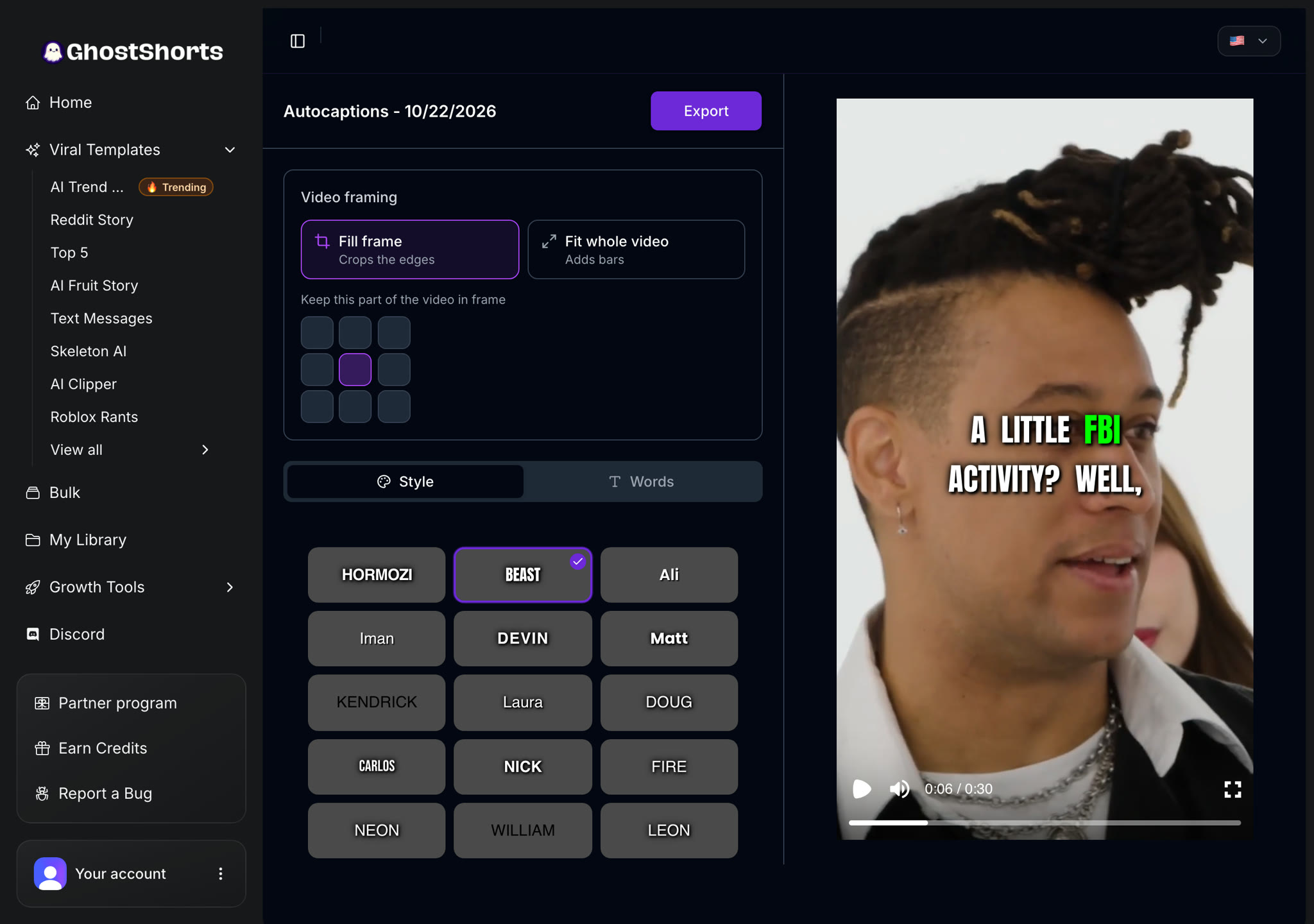Choose the DOUG caption style

(669, 703)
